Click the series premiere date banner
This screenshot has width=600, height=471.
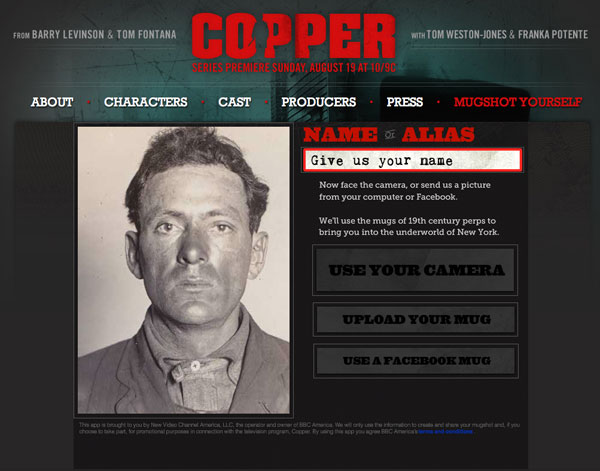tap(293, 68)
